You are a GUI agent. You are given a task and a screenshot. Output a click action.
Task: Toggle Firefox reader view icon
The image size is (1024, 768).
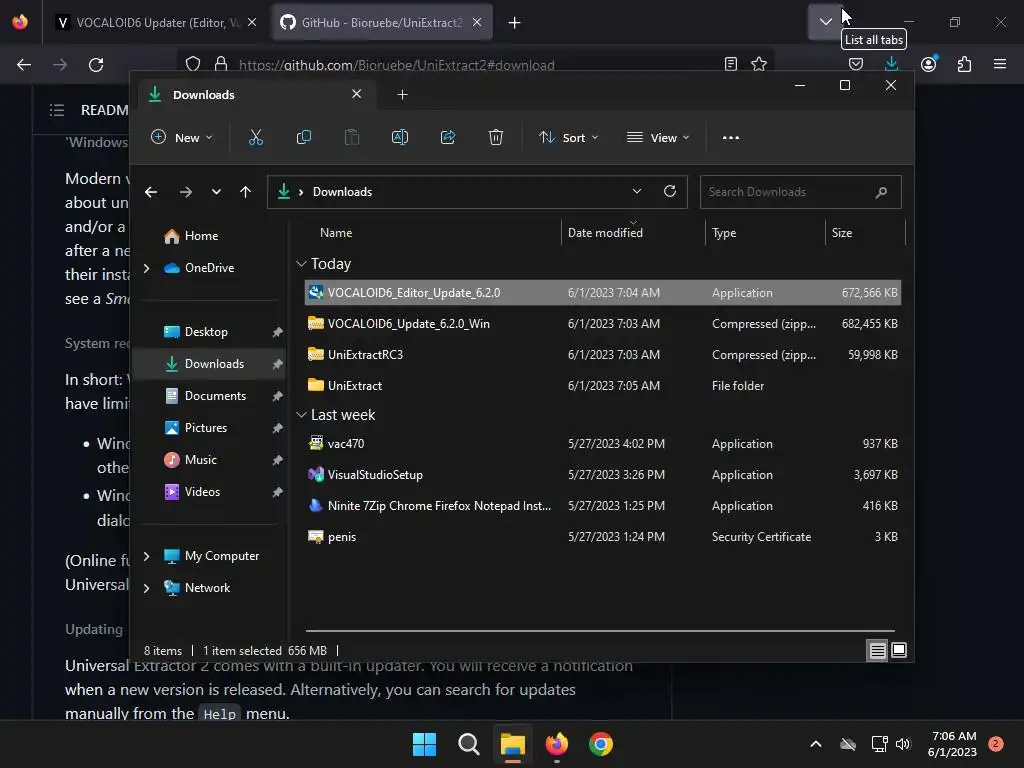731,64
